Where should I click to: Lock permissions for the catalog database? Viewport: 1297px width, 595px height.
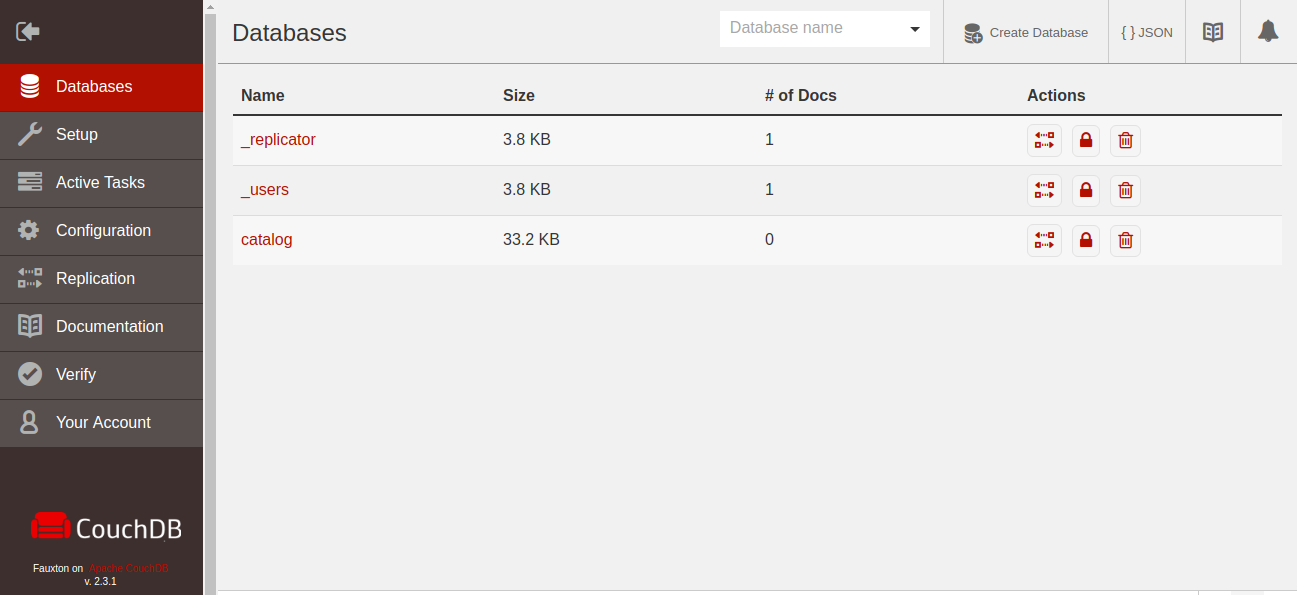tap(1085, 240)
